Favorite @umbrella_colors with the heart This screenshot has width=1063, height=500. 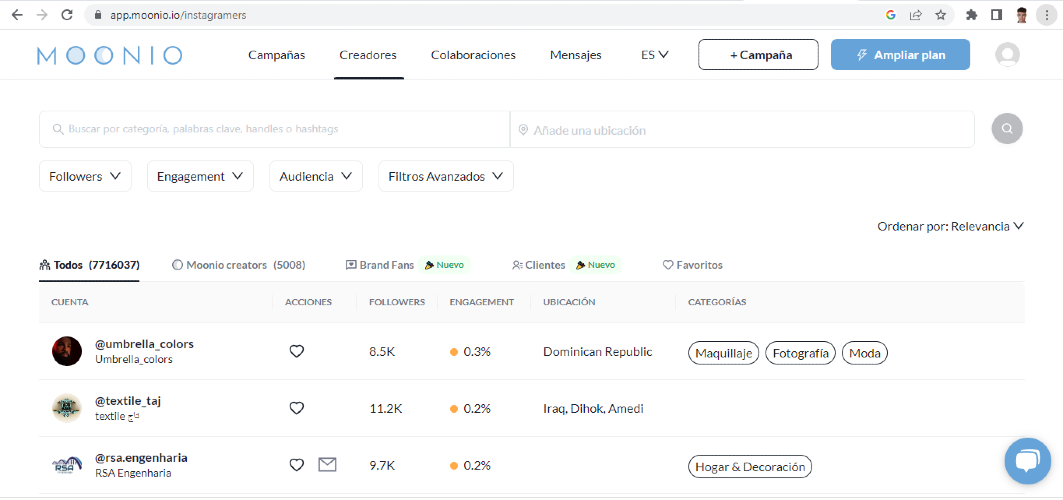[296, 352]
